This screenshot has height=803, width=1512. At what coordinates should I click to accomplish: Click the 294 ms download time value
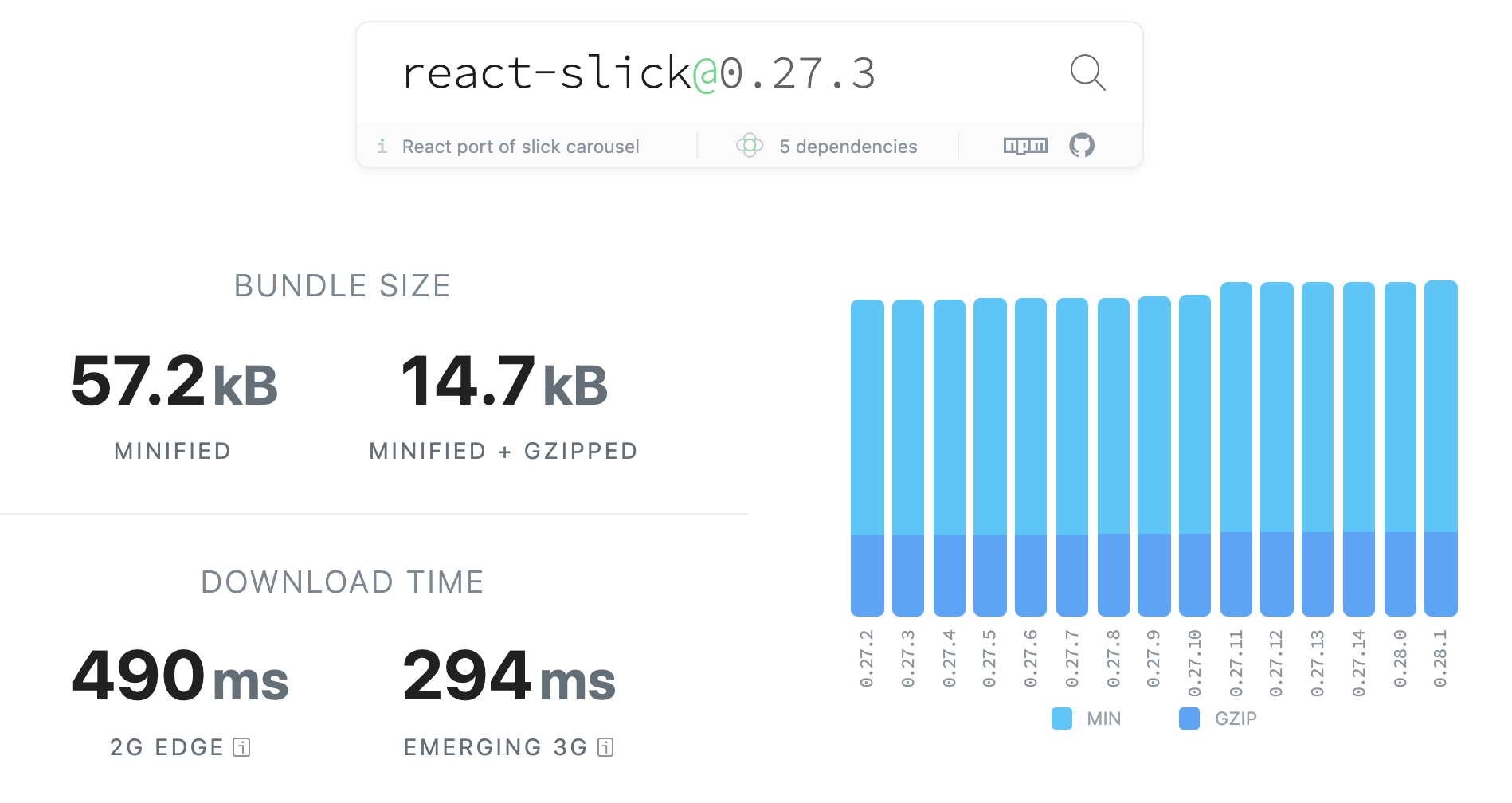point(509,677)
